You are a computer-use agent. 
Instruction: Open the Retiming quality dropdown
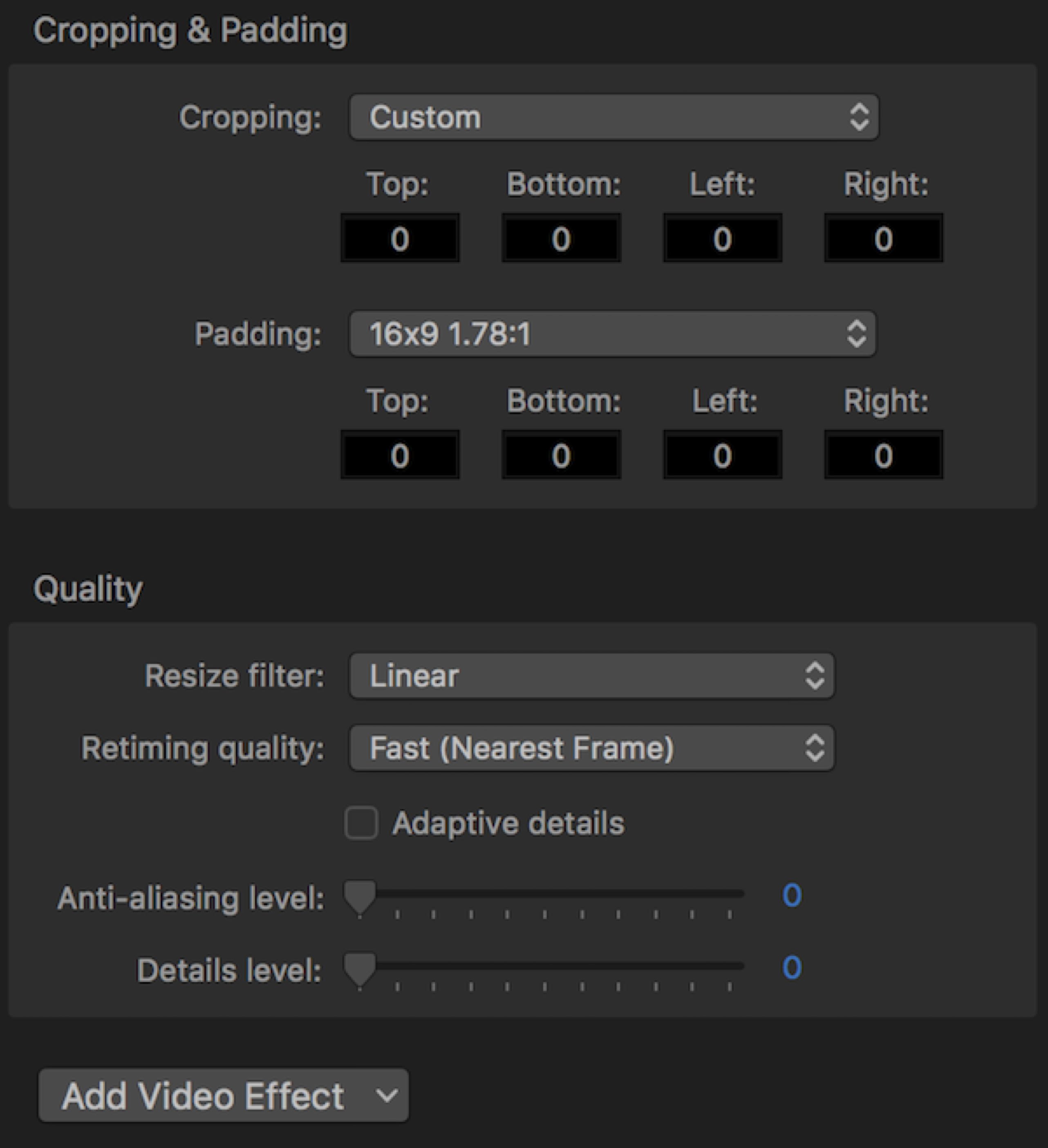[x=591, y=748]
